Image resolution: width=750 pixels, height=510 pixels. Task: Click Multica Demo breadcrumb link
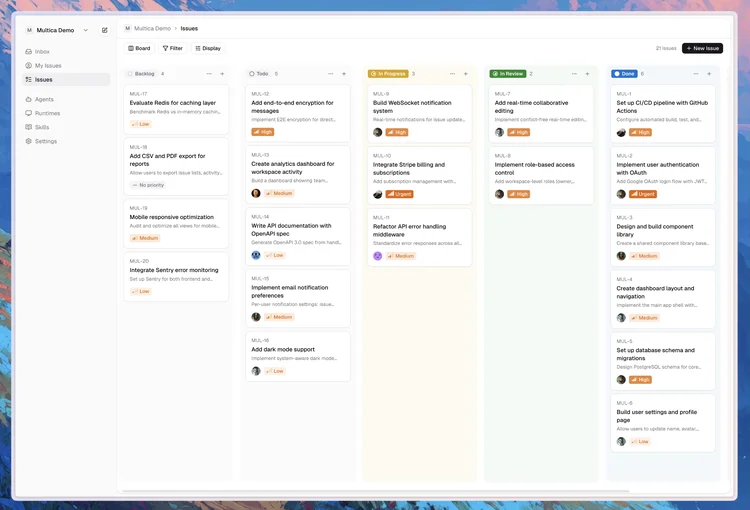tap(152, 29)
